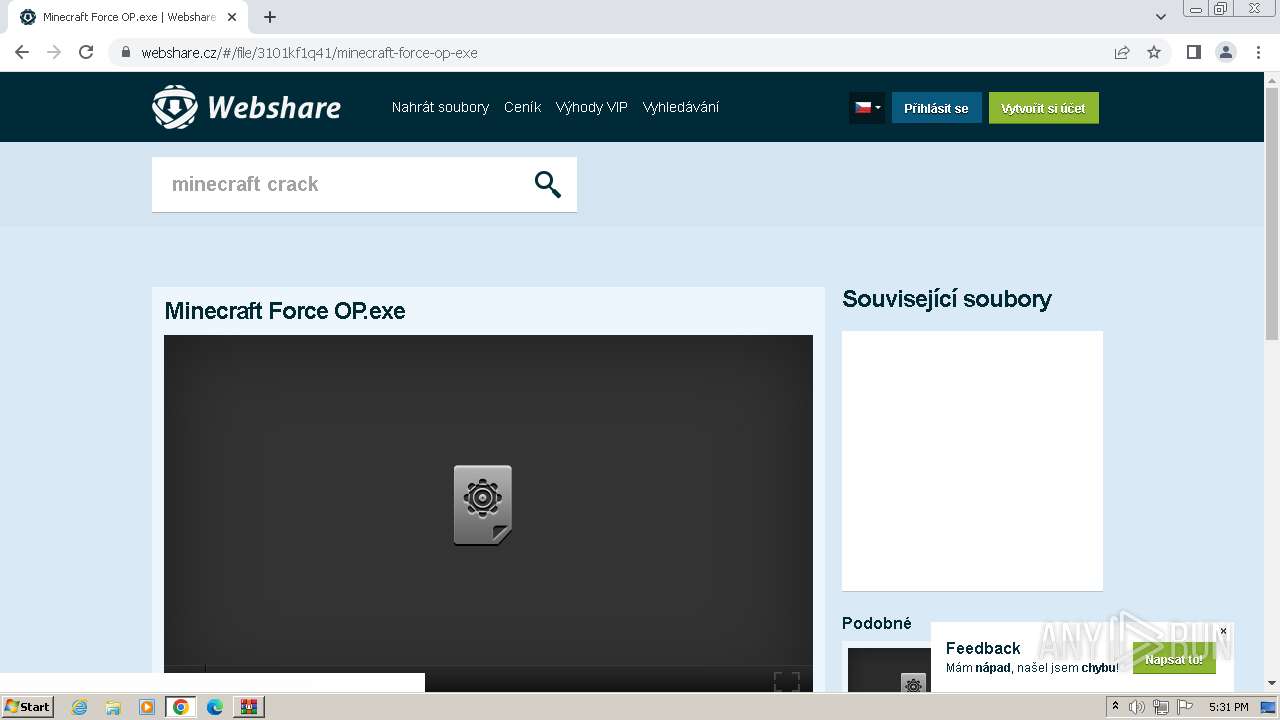
Task: Open File Explorer from the taskbar
Action: (113, 707)
